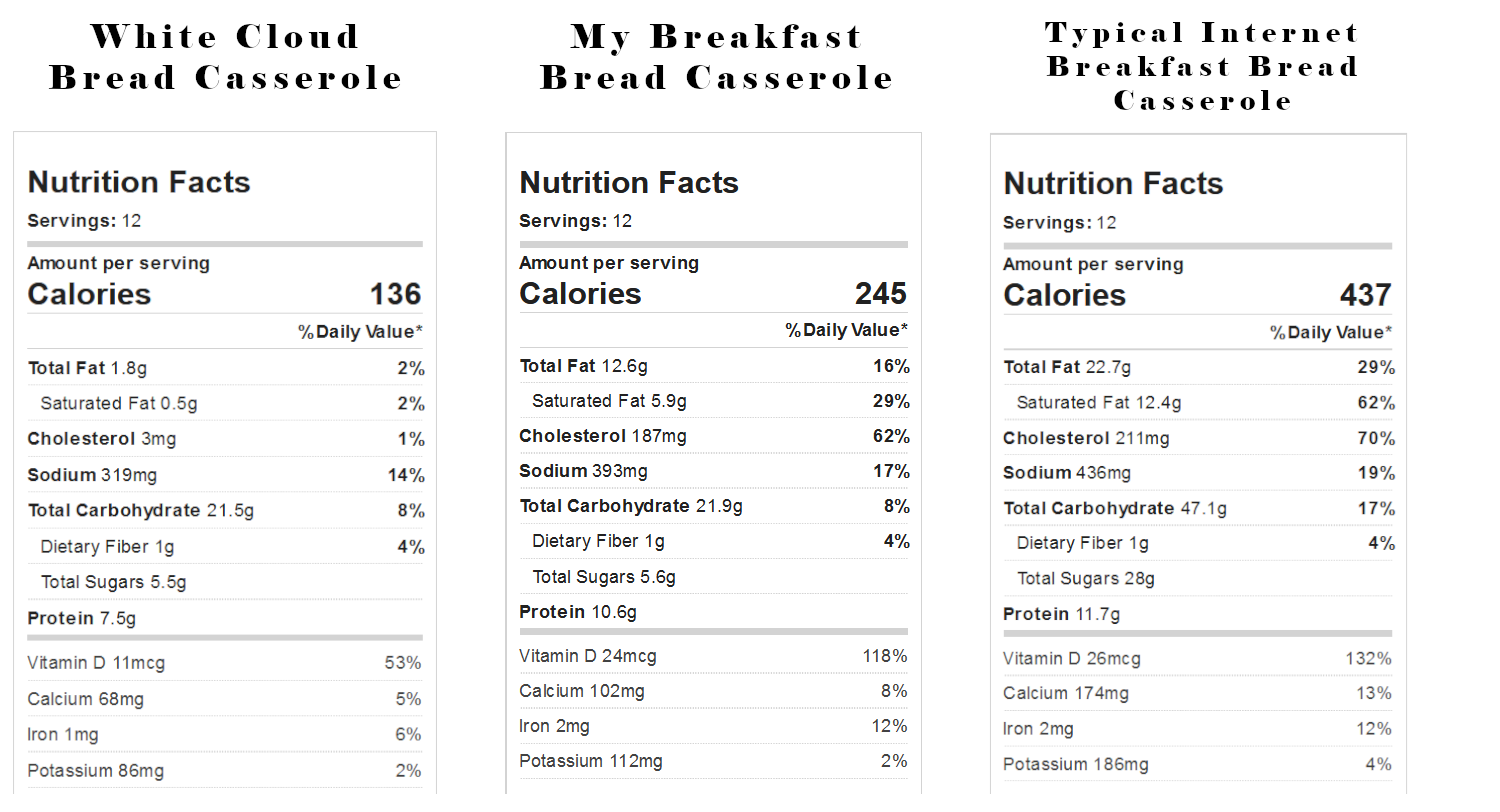Click the Typical Internet Breakfast Bread Casserole heading
The width and height of the screenshot is (1500, 812).
(1203, 66)
